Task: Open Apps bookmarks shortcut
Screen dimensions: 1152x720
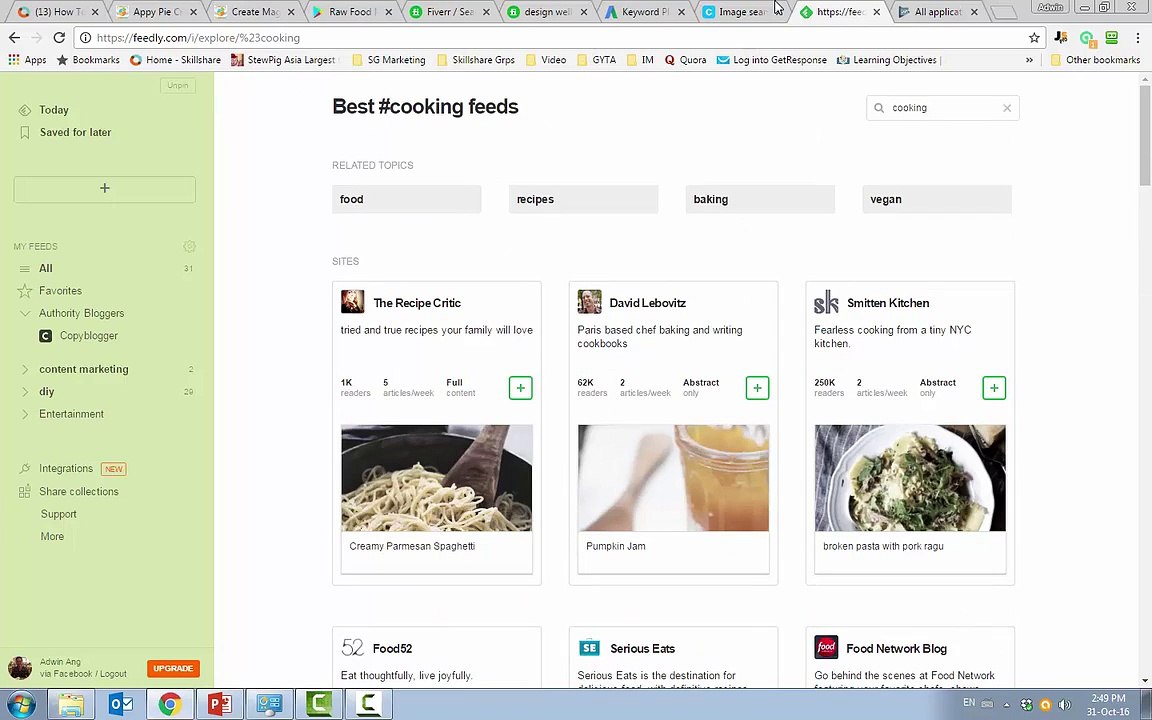Action: click(27, 60)
